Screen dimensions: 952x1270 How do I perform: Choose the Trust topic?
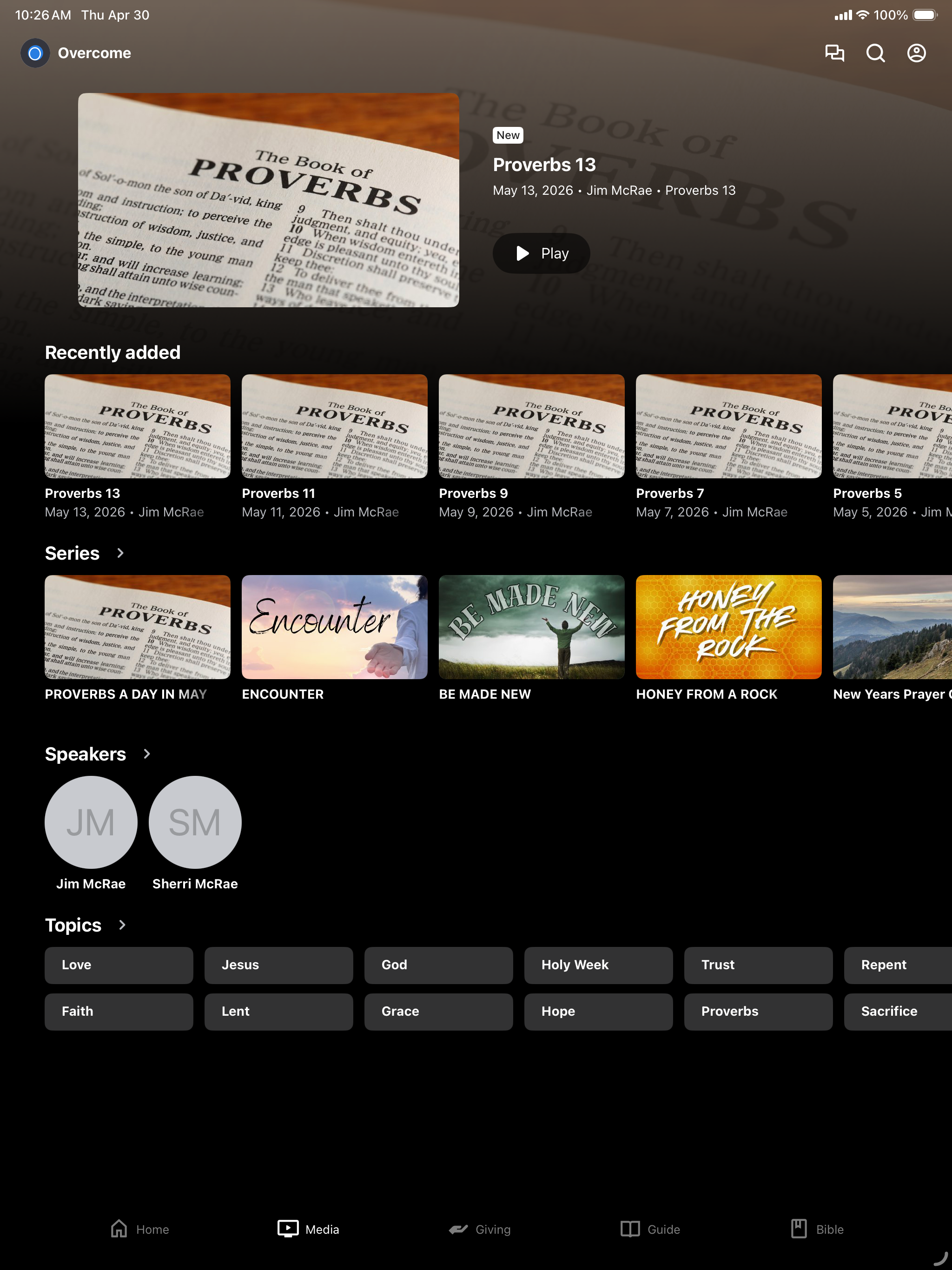[759, 965]
